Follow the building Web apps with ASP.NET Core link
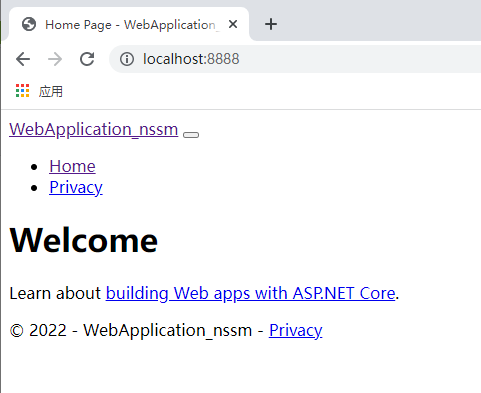481x393 pixels. (250, 294)
